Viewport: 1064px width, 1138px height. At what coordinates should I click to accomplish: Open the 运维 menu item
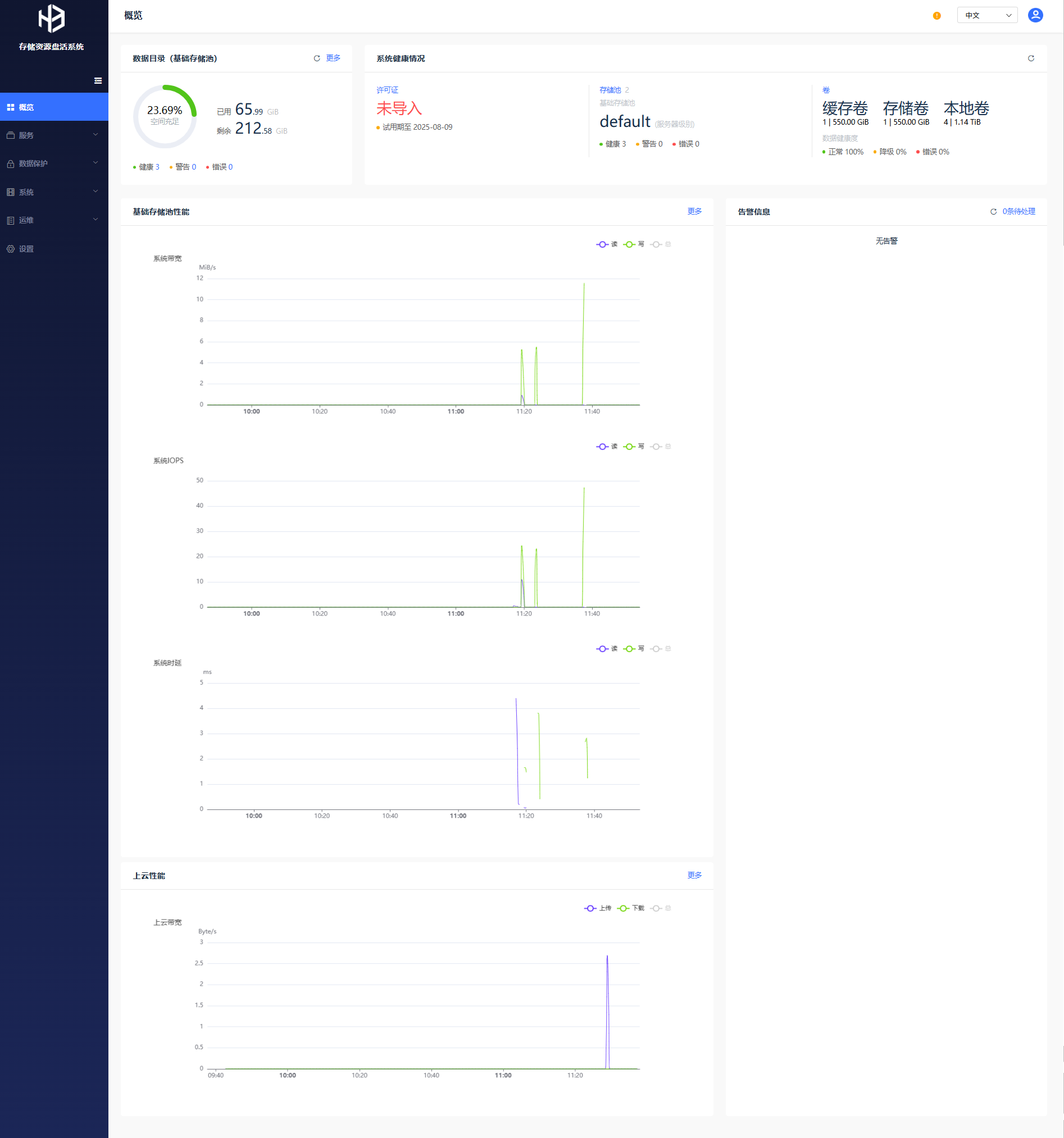[x=54, y=220]
